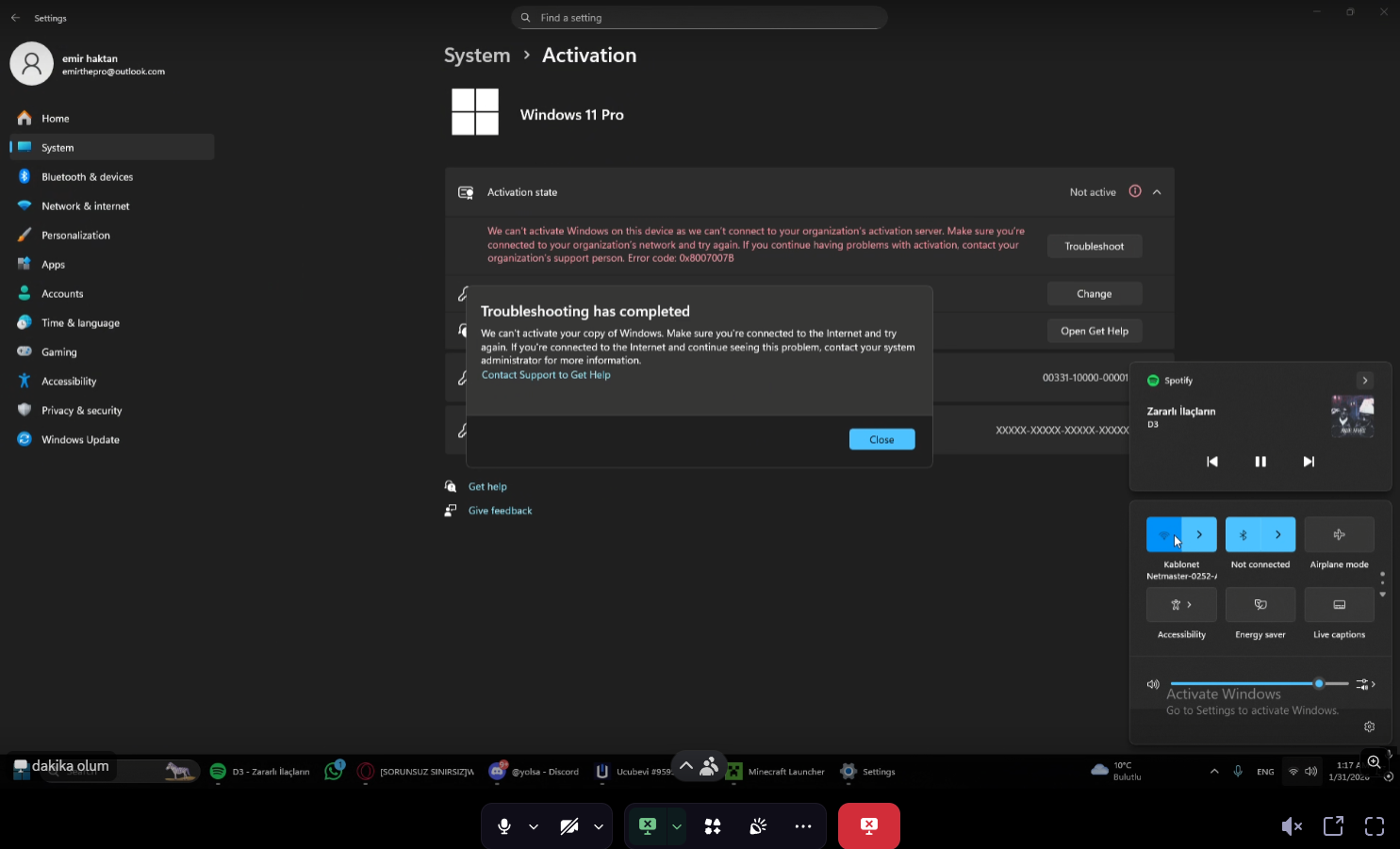1400x849 pixels.
Task: Expand the Spotify media card chevron
Action: (x=1364, y=381)
